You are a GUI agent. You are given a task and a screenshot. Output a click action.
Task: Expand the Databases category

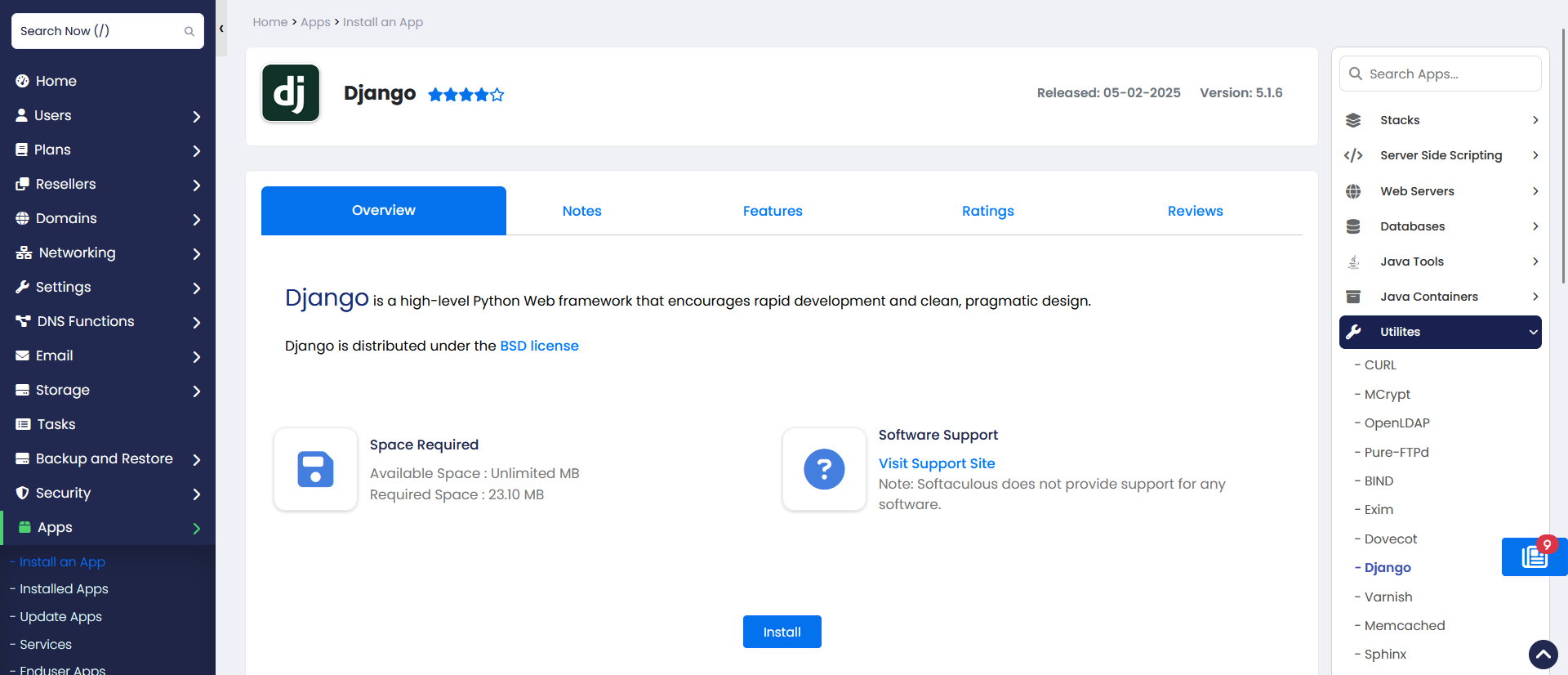1441,226
